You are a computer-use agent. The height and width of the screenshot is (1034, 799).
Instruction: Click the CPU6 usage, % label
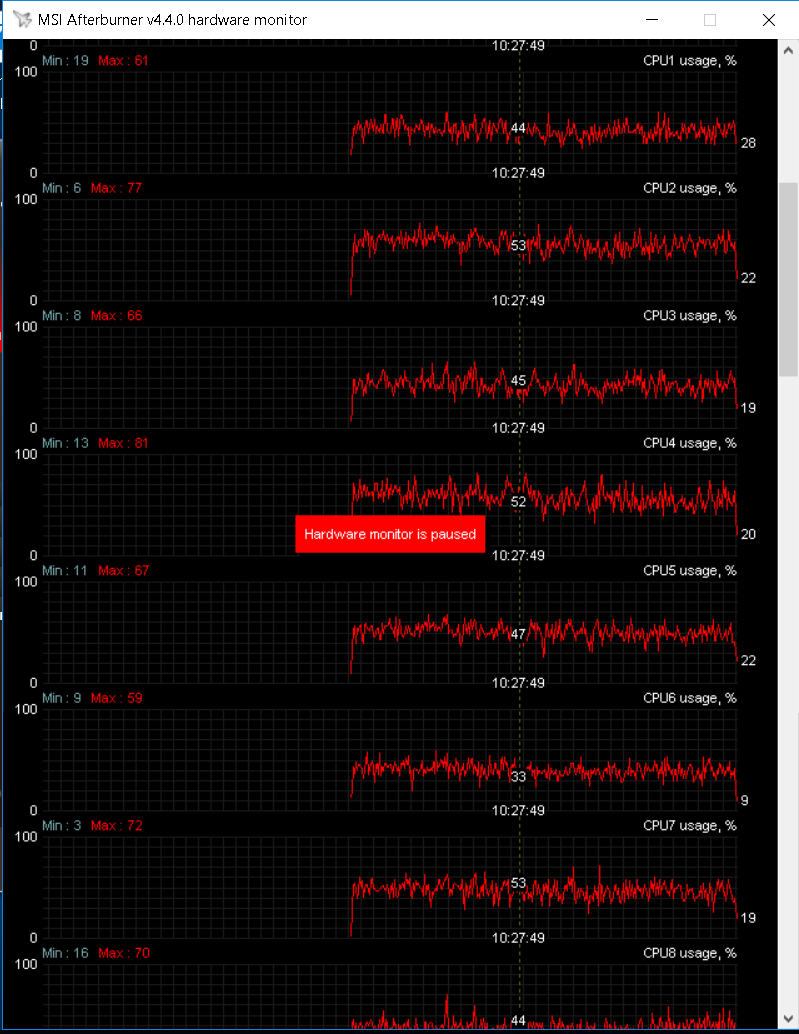[x=690, y=698]
